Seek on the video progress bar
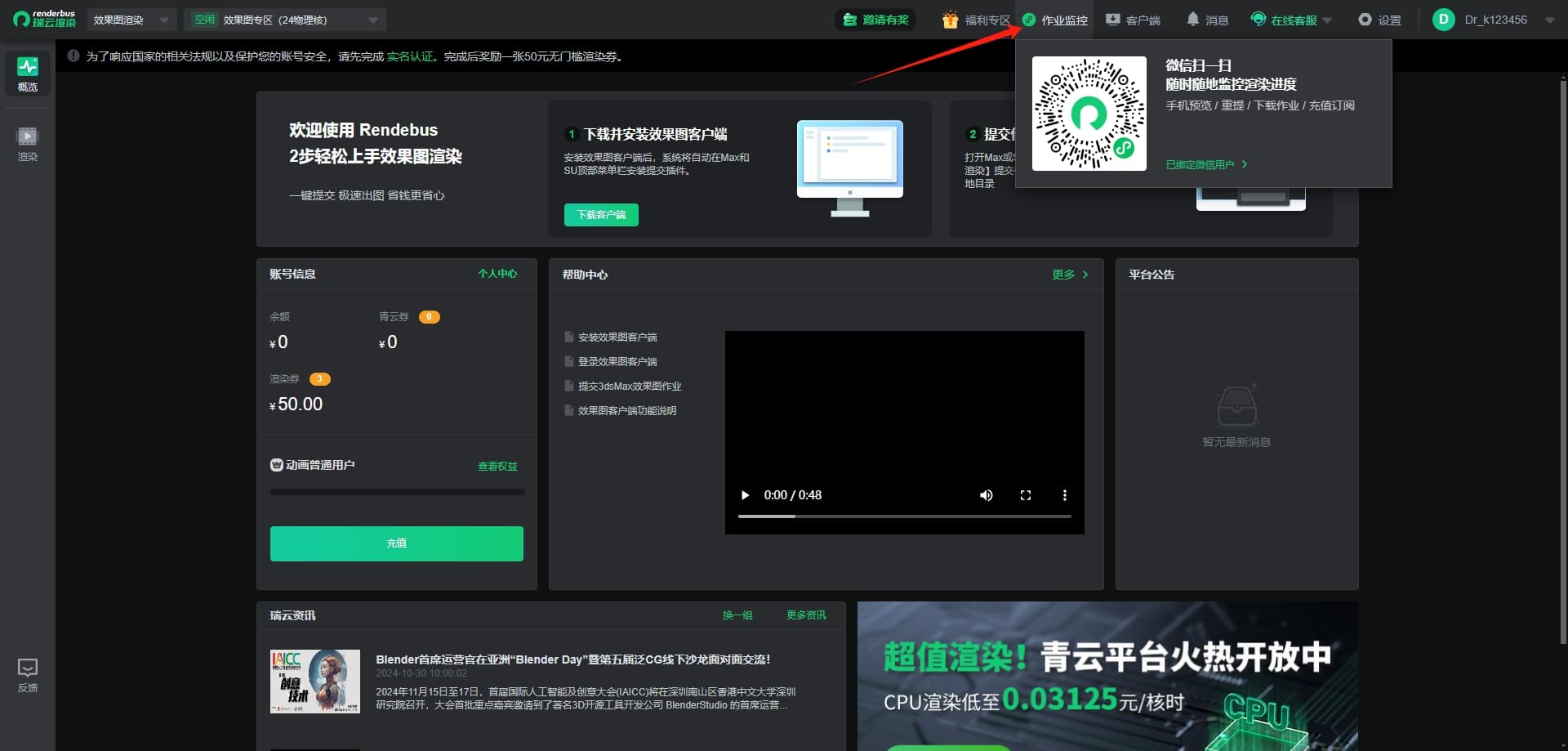 point(905,516)
